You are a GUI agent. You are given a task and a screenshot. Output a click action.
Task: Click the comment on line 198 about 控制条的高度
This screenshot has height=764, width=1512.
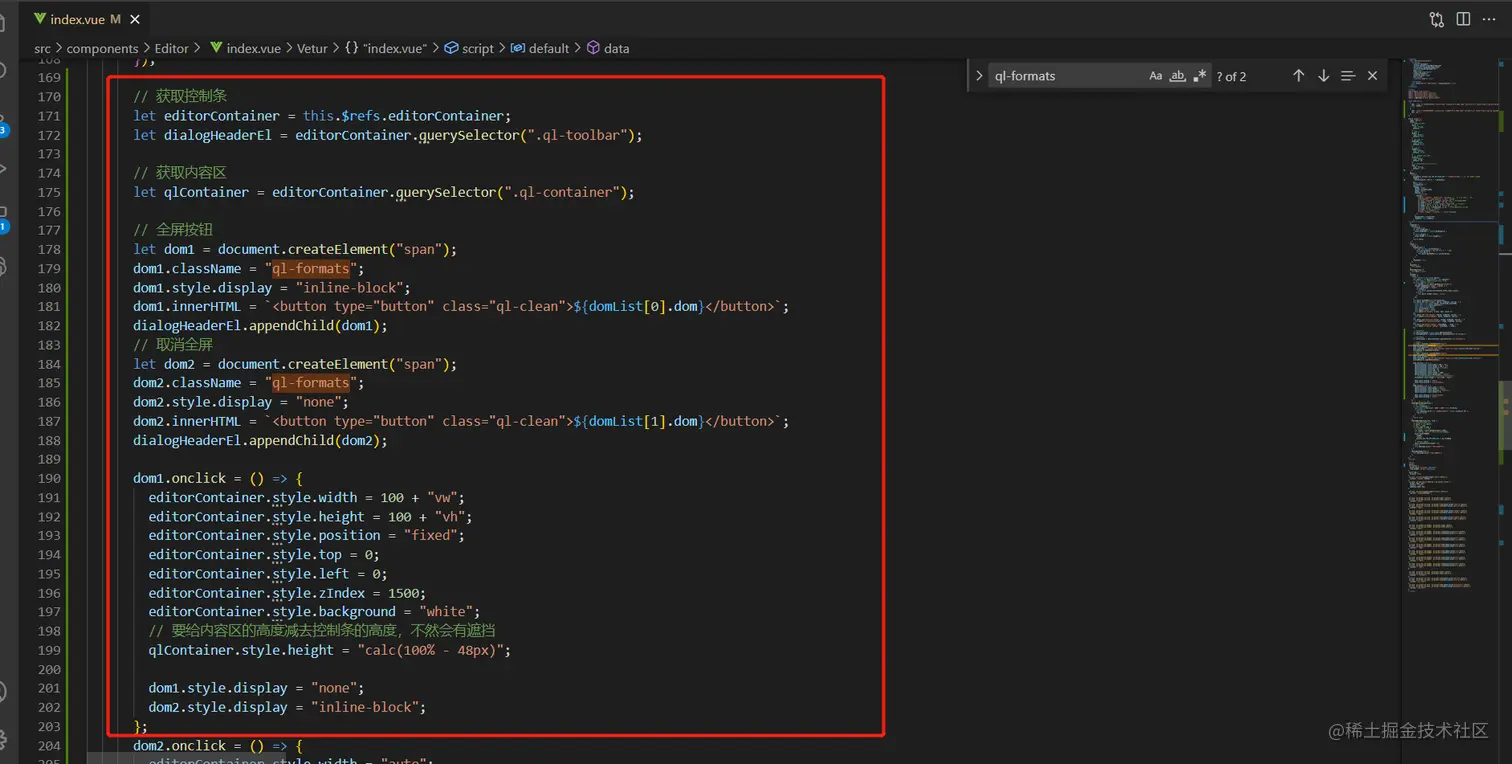coord(322,631)
